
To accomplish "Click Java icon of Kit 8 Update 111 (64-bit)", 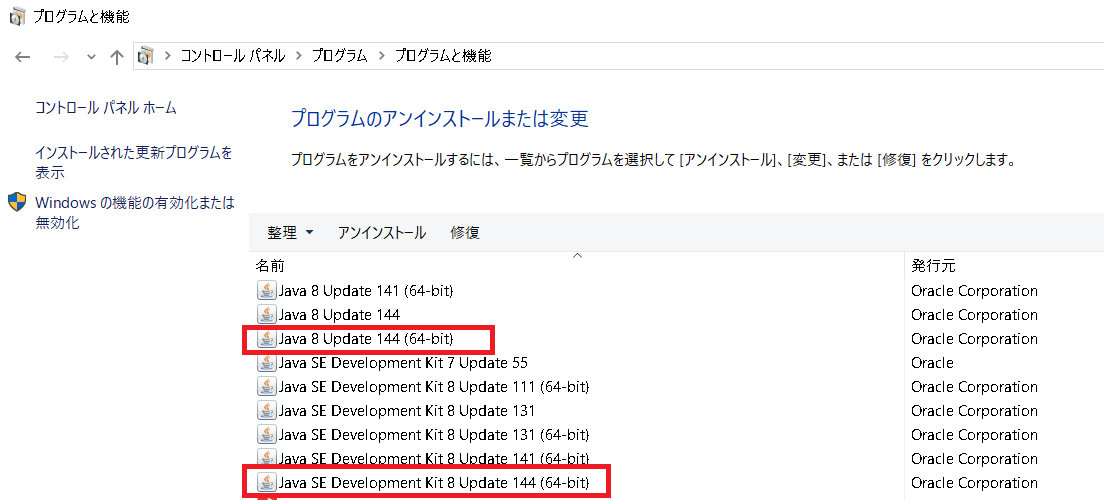I will click(x=266, y=387).
